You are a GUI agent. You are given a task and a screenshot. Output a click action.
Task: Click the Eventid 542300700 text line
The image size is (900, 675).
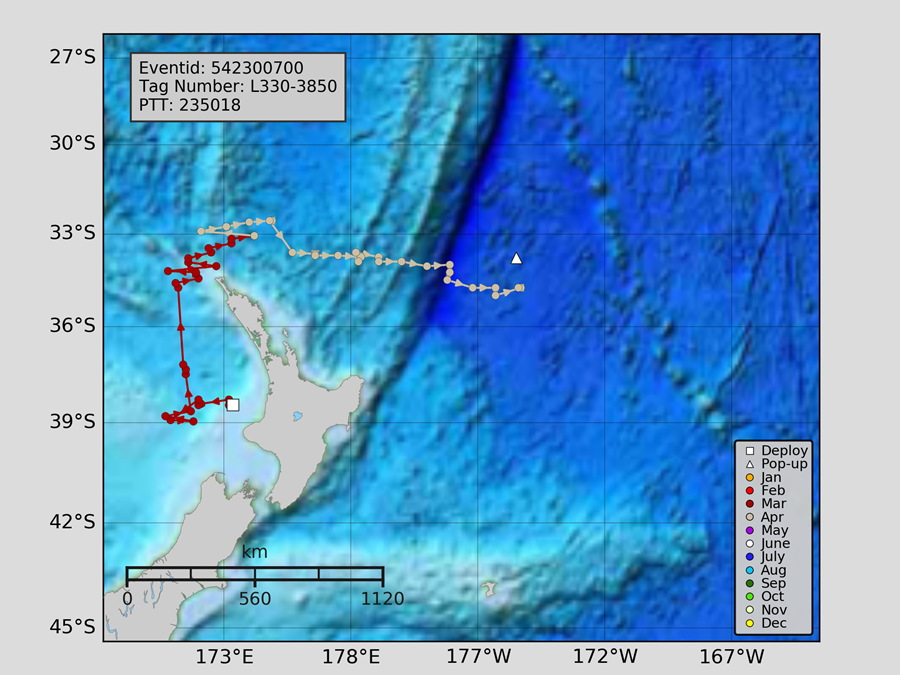(x=221, y=68)
